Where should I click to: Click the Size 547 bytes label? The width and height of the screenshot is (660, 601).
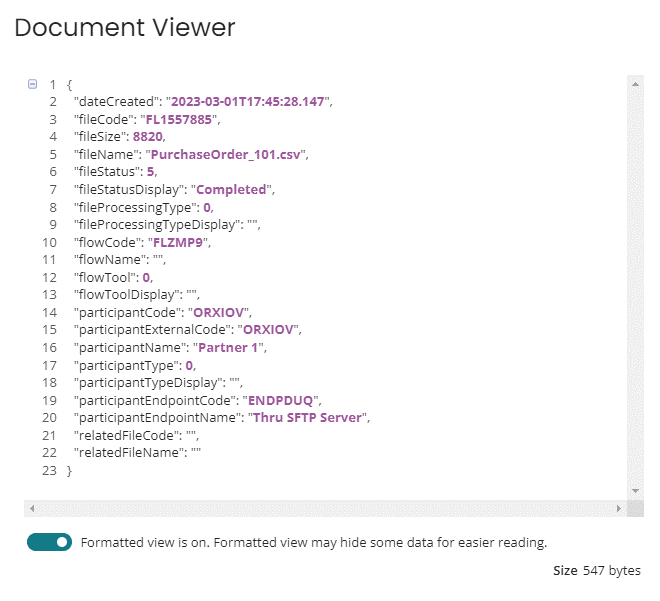(596, 571)
